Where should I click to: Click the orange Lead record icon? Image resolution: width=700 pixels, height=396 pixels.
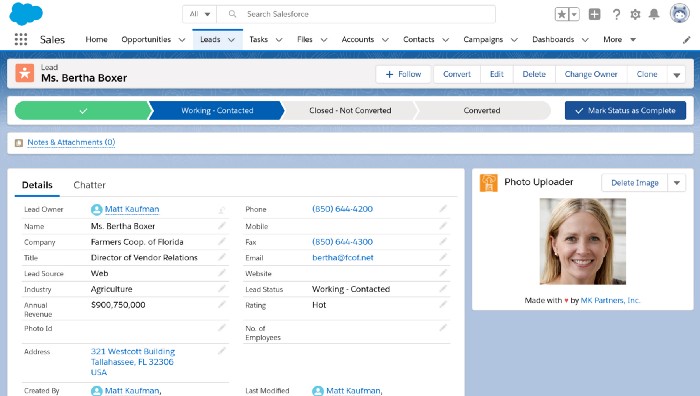coord(25,73)
